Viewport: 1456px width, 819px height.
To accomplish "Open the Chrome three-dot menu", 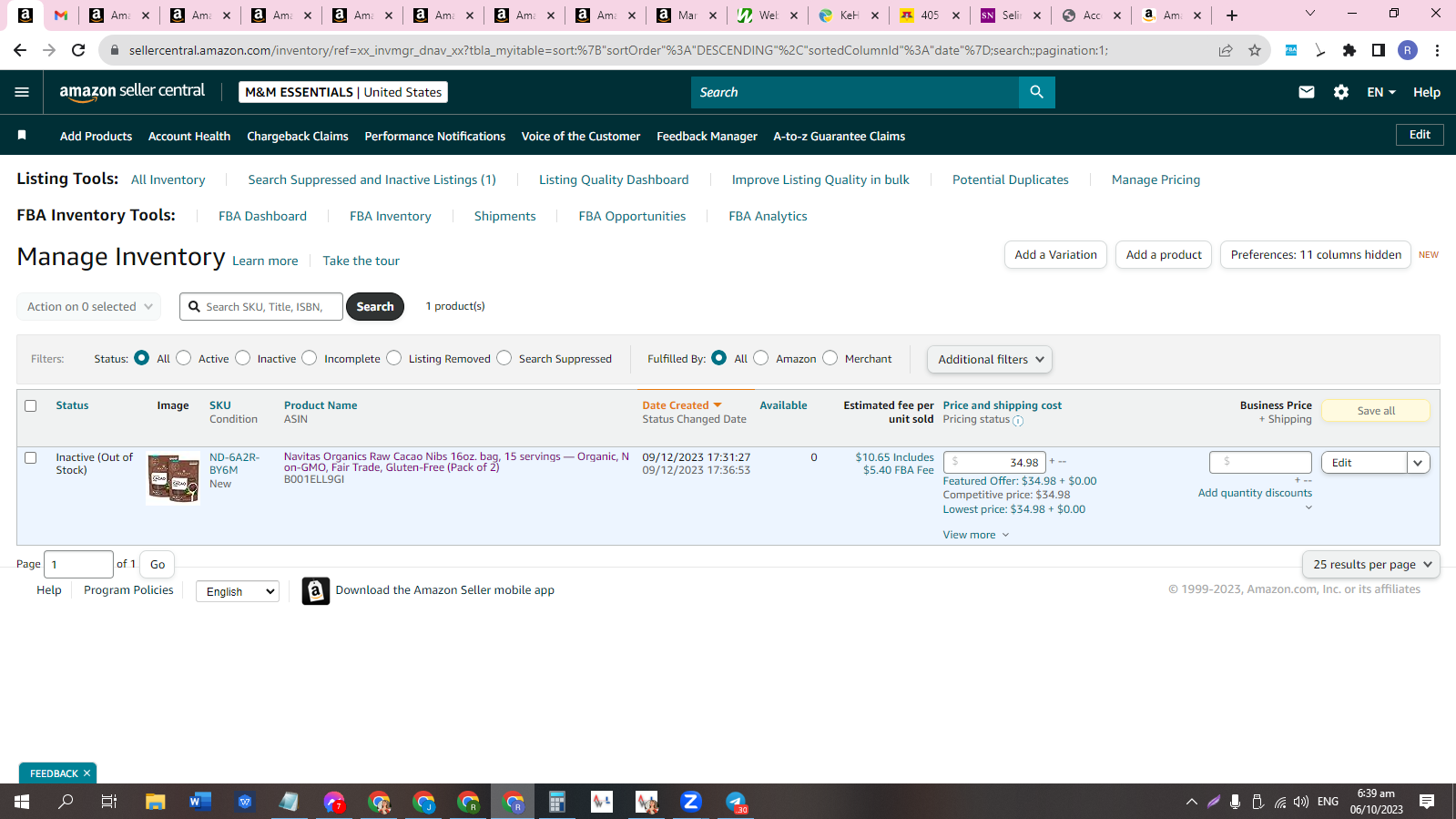I will pyautogui.click(x=1437, y=50).
